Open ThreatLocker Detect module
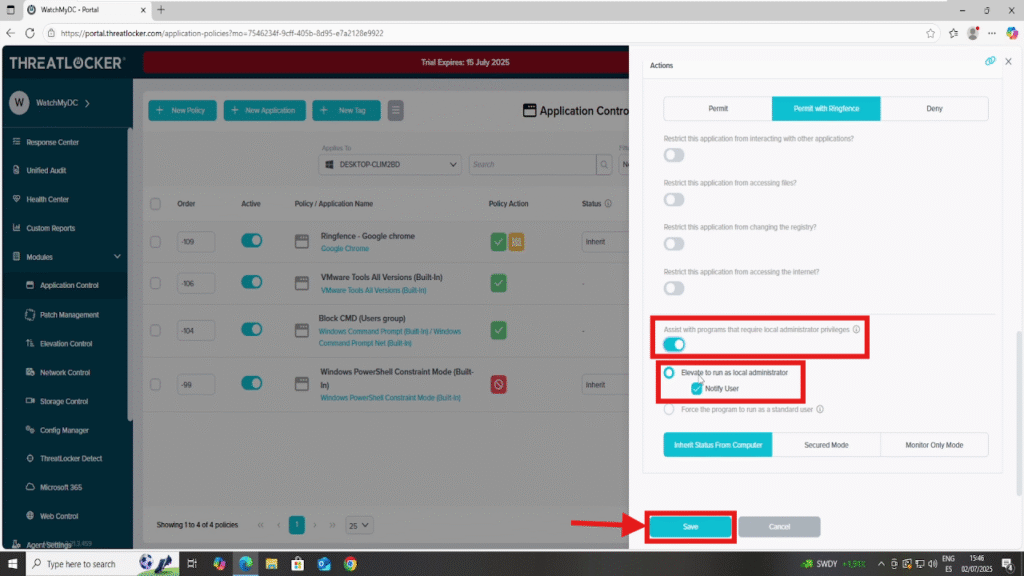Image resolution: width=1024 pixels, height=576 pixels. coord(71,458)
